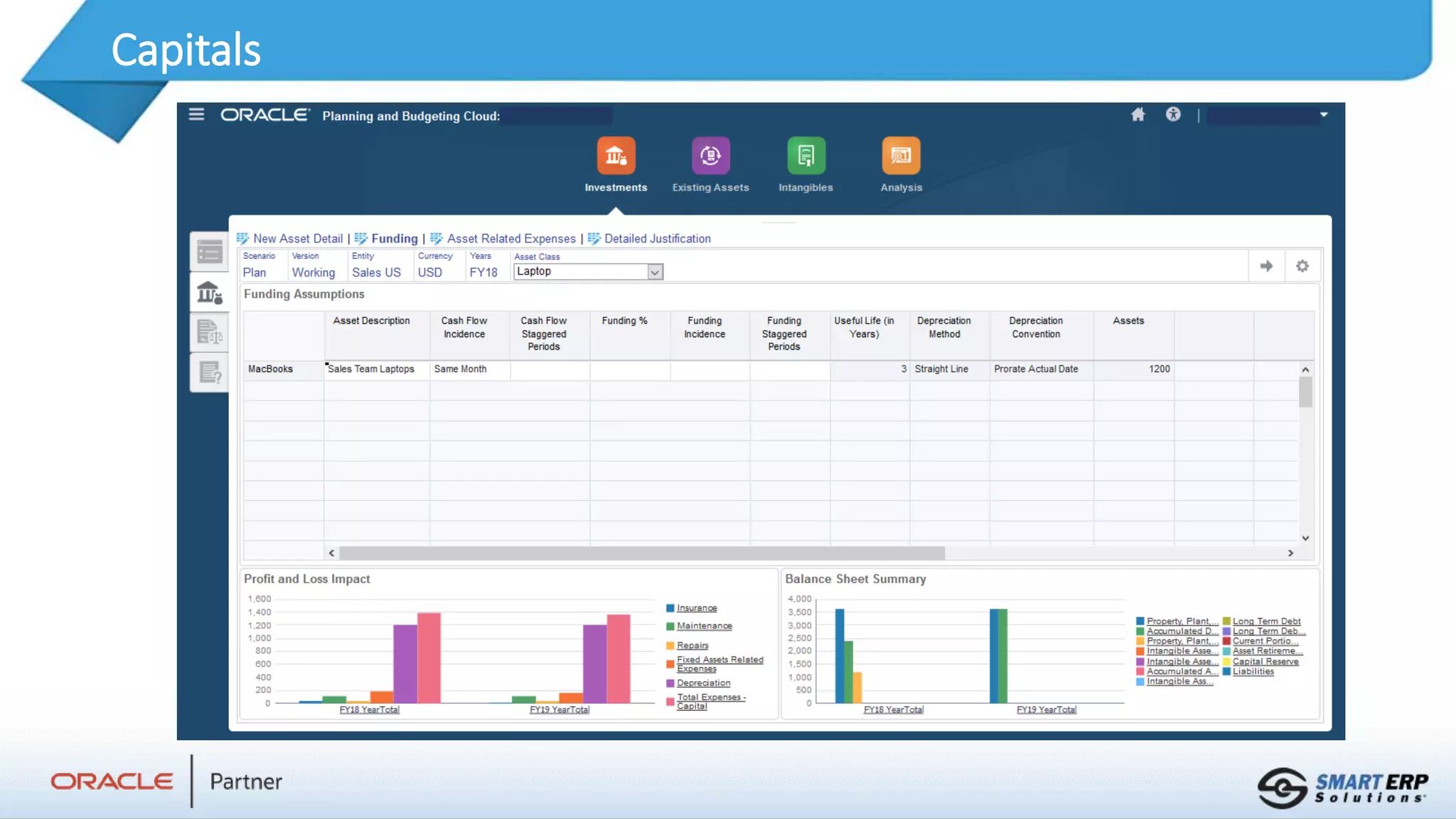Screen dimensions: 1456x819
Task: Click the Depreciation legend link
Action: (703, 683)
